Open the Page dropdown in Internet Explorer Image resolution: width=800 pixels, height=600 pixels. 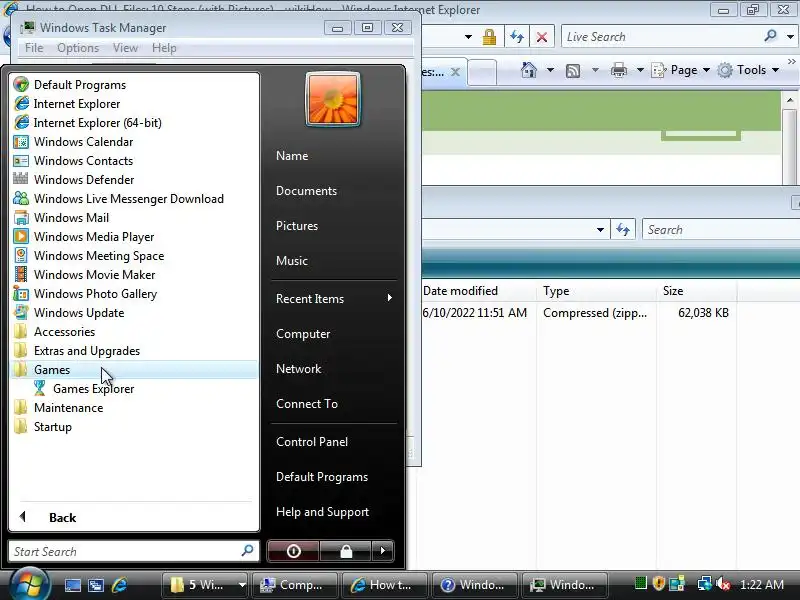pos(681,70)
